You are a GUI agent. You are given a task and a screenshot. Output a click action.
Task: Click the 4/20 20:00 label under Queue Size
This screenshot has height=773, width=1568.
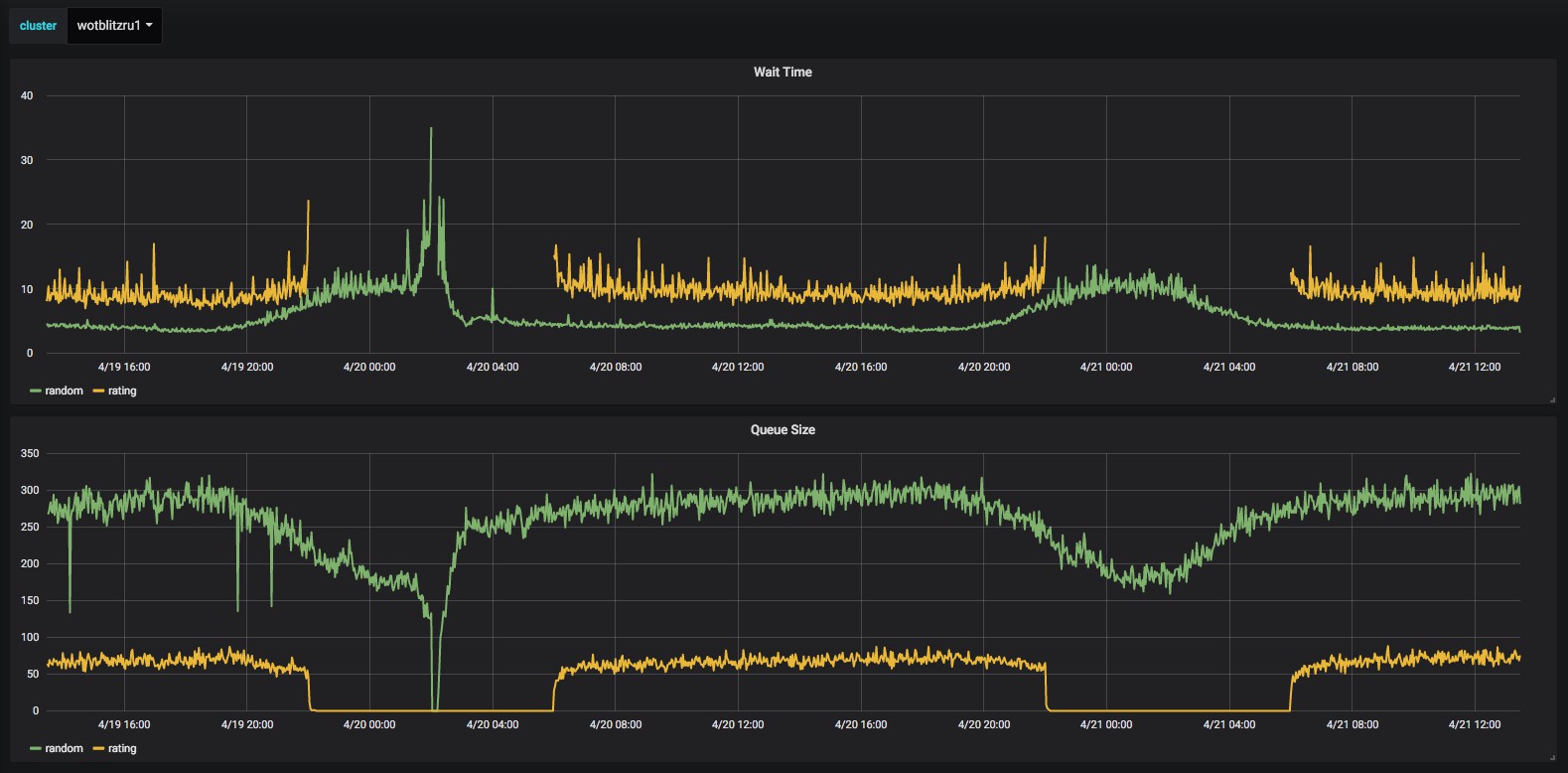[984, 724]
